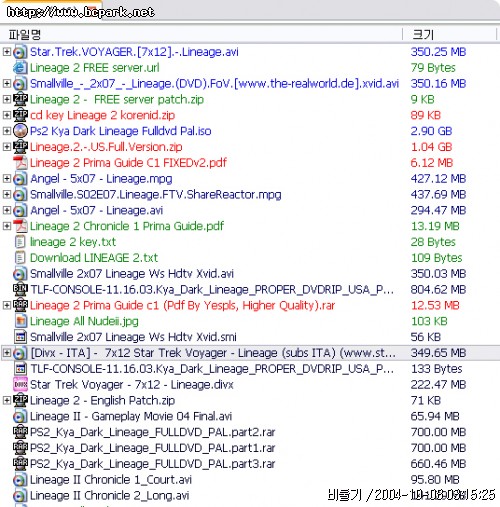Click the 65.94 MB size value
The width and height of the screenshot is (500, 507).
(435, 416)
